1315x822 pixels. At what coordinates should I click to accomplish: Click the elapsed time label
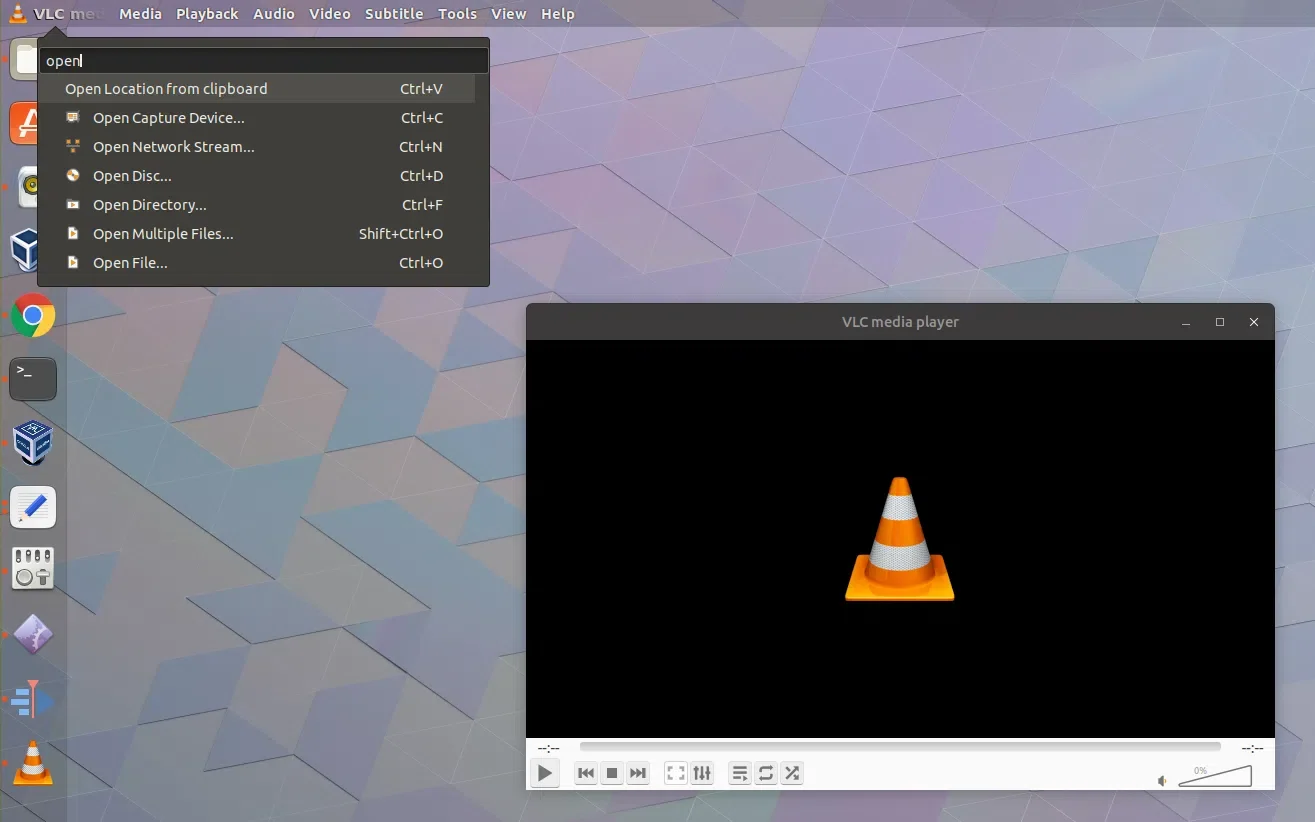548,748
